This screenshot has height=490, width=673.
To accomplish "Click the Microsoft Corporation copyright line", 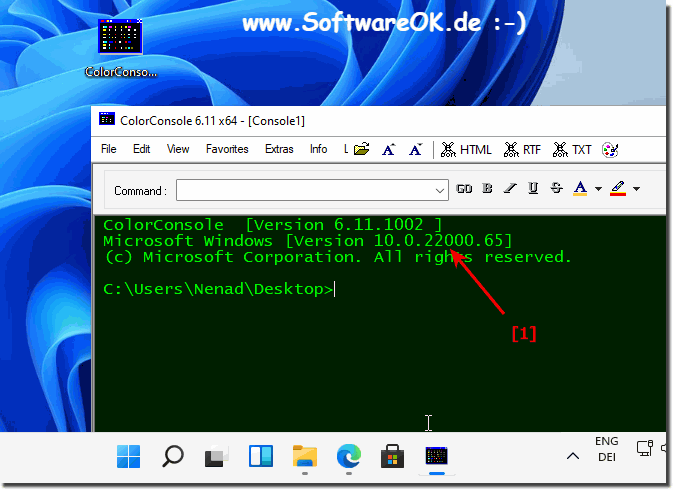I will (338, 257).
